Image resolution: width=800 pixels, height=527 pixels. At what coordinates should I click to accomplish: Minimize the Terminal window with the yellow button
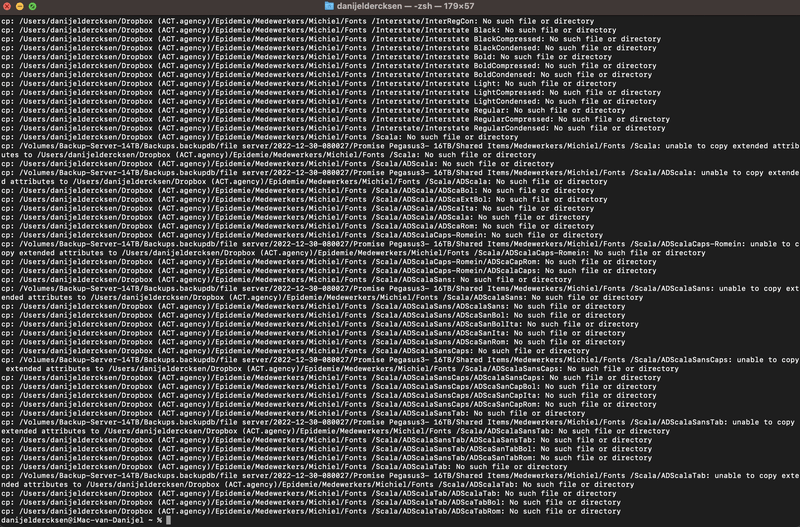click(x=19, y=6)
